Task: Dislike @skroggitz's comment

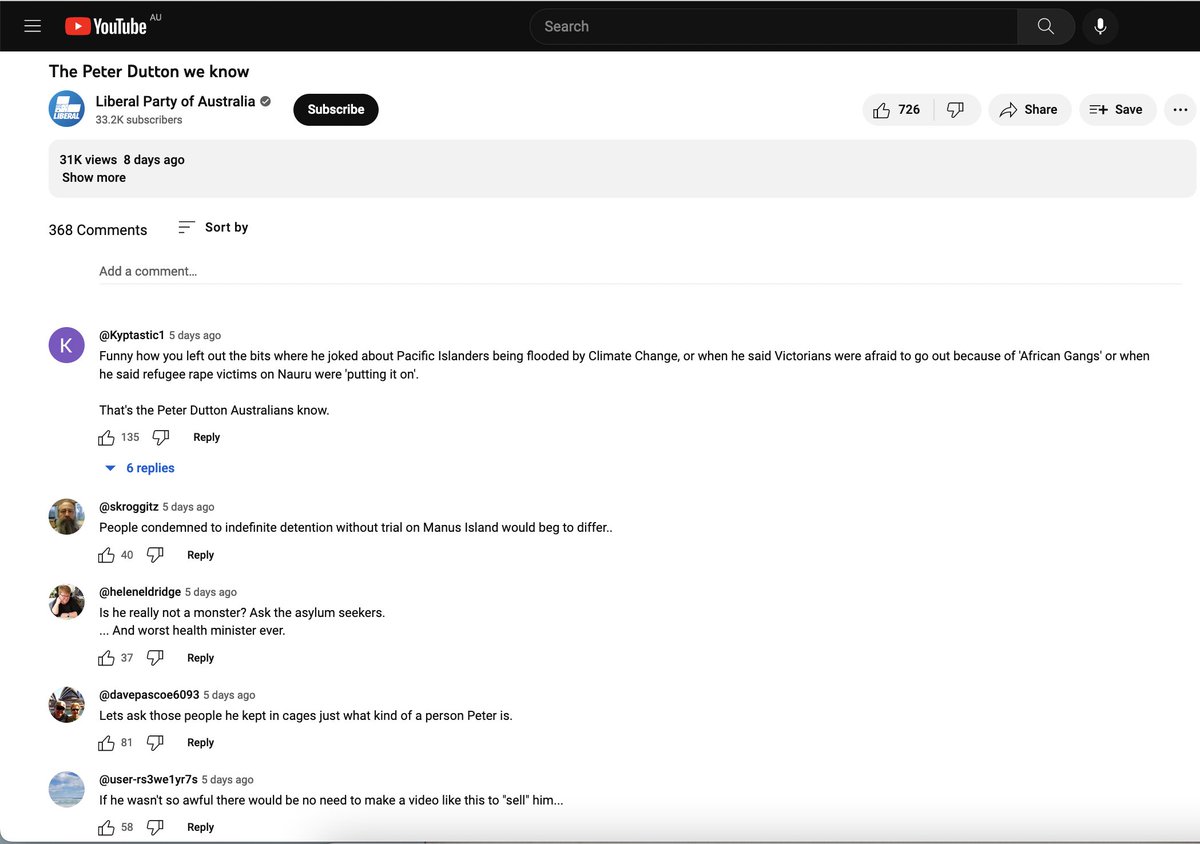Action: pyautogui.click(x=155, y=555)
